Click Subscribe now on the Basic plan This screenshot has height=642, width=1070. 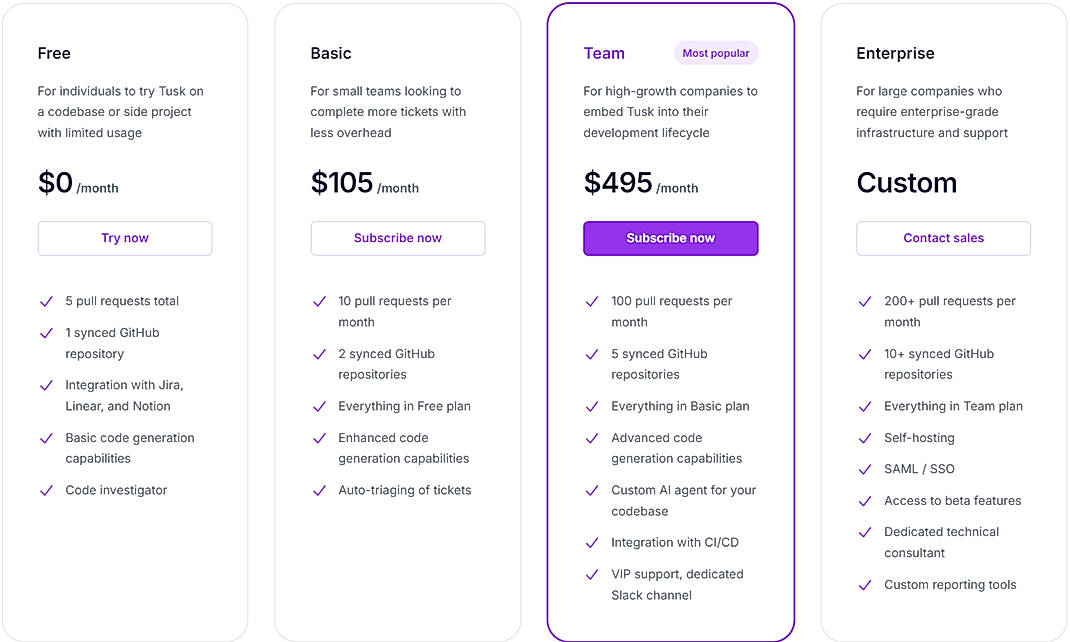pyautogui.click(x=397, y=238)
